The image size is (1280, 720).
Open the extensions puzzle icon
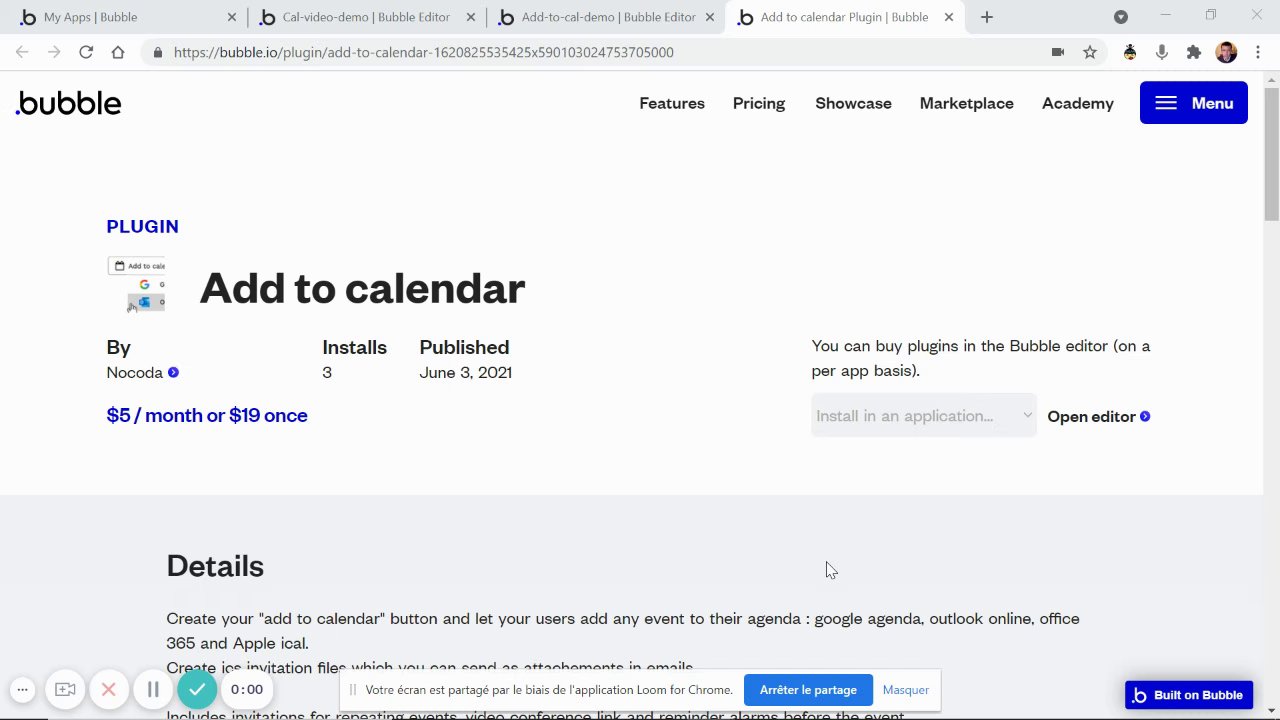pos(1193,52)
